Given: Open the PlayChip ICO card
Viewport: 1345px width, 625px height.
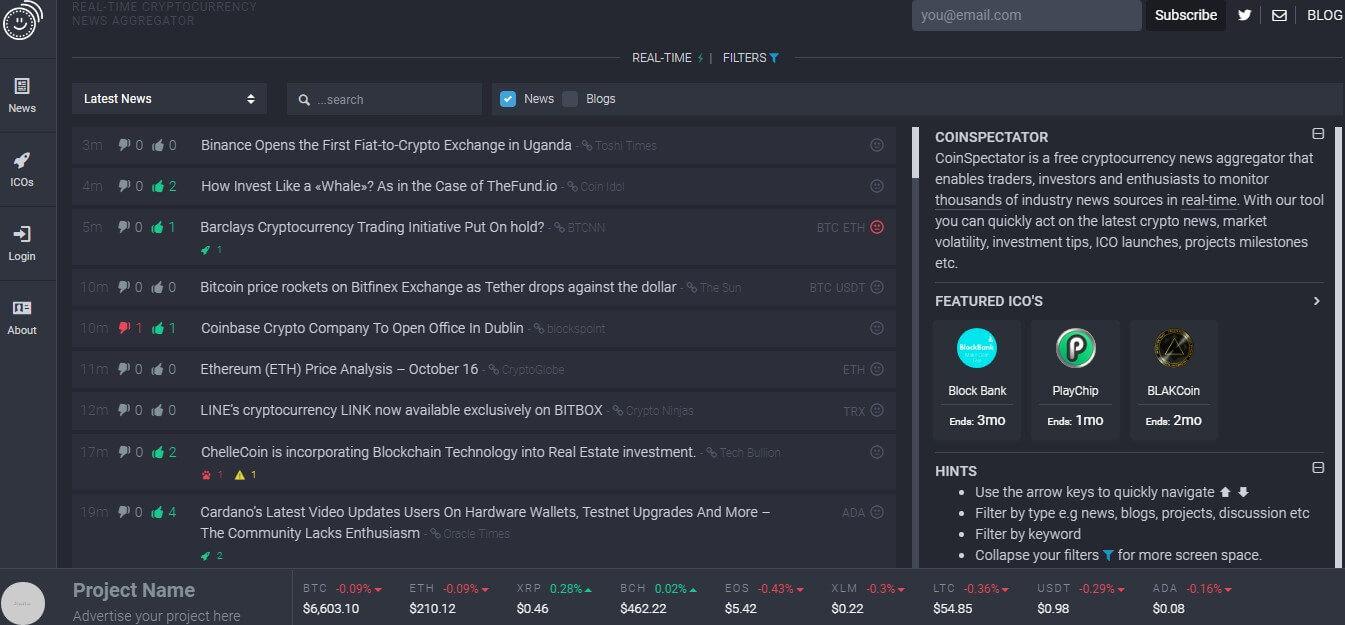Looking at the screenshot, I should coord(1075,380).
